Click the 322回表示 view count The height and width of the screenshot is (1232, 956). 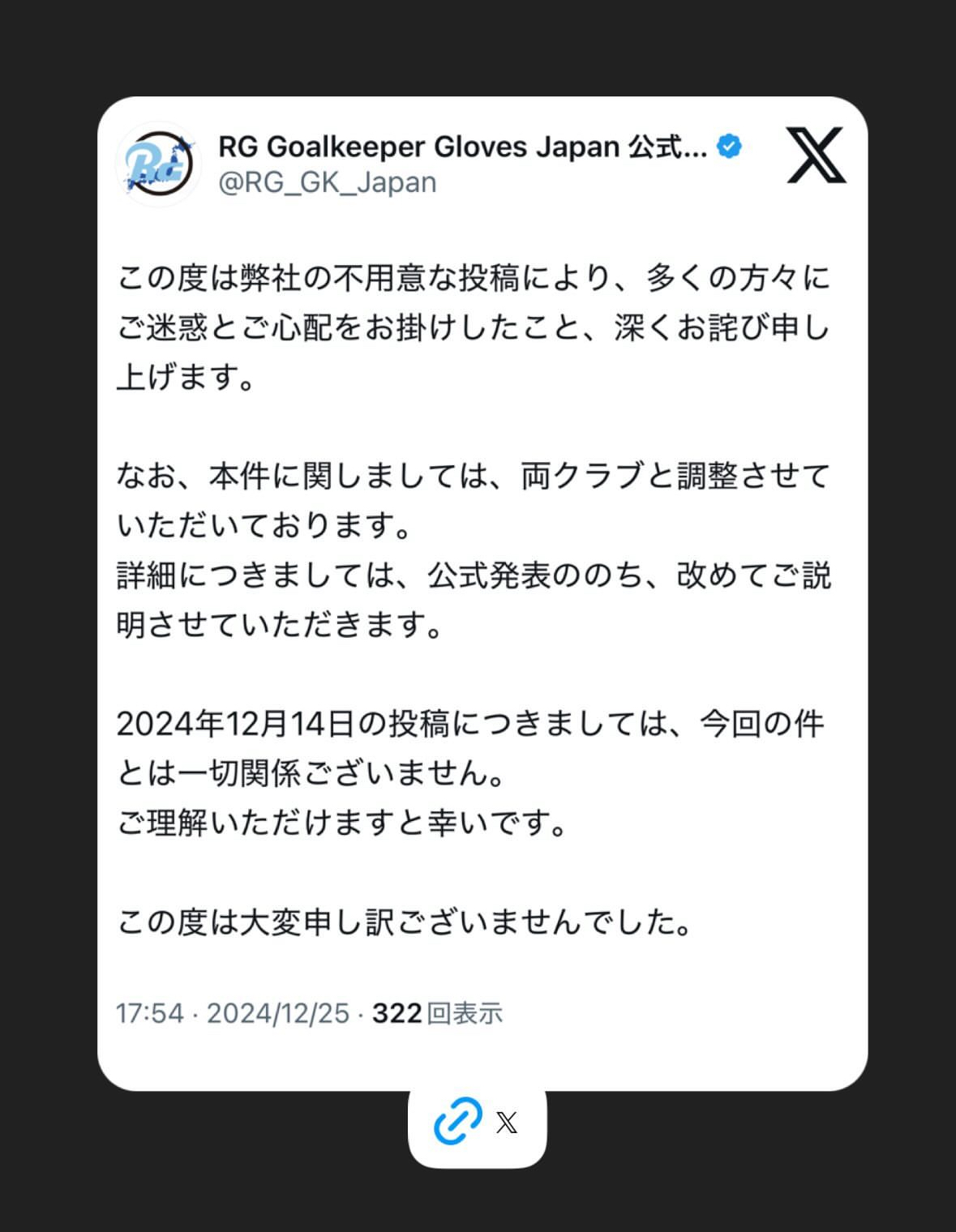tap(437, 1013)
